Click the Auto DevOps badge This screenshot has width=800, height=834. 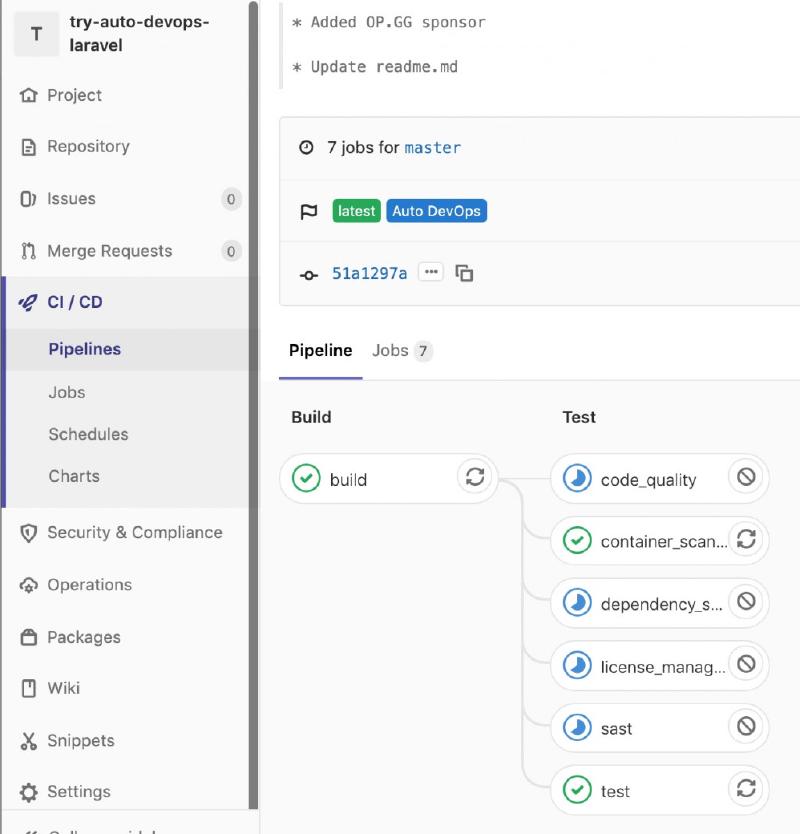click(436, 210)
